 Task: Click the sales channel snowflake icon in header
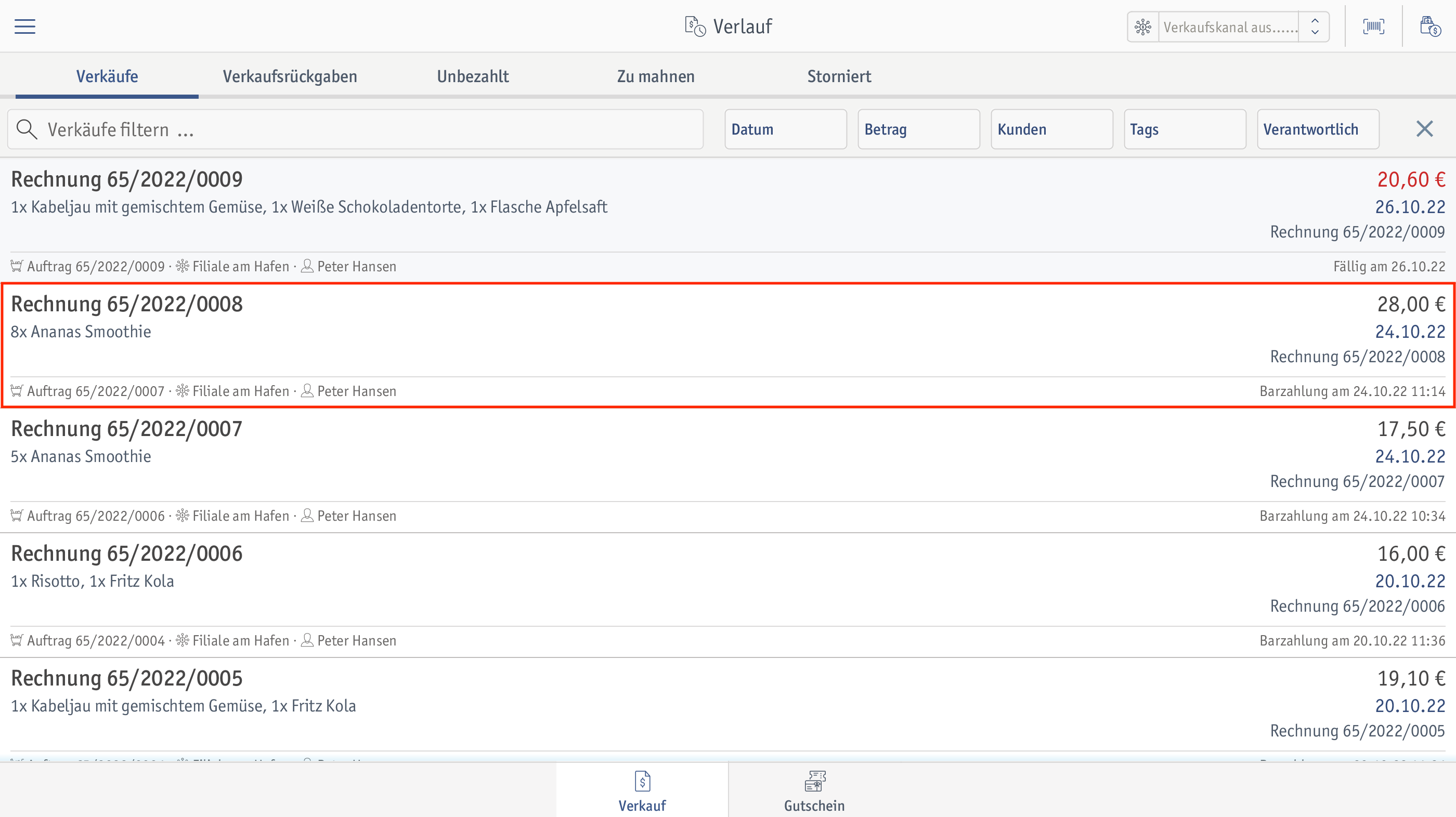[1143, 27]
